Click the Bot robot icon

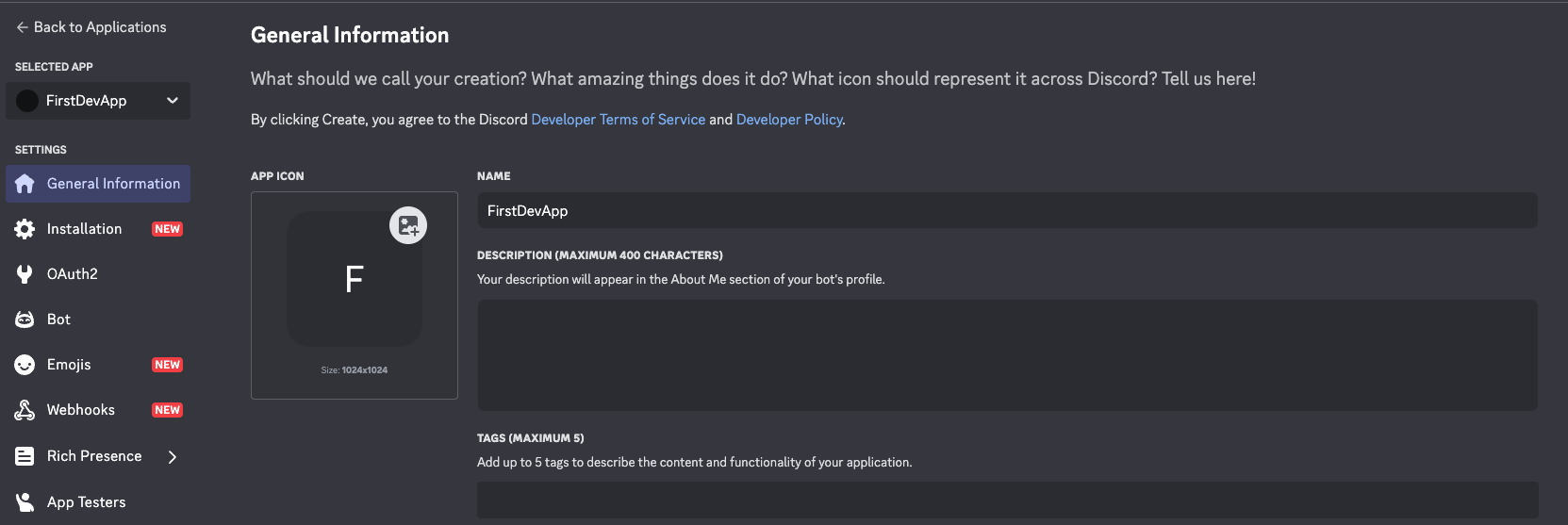point(25,320)
